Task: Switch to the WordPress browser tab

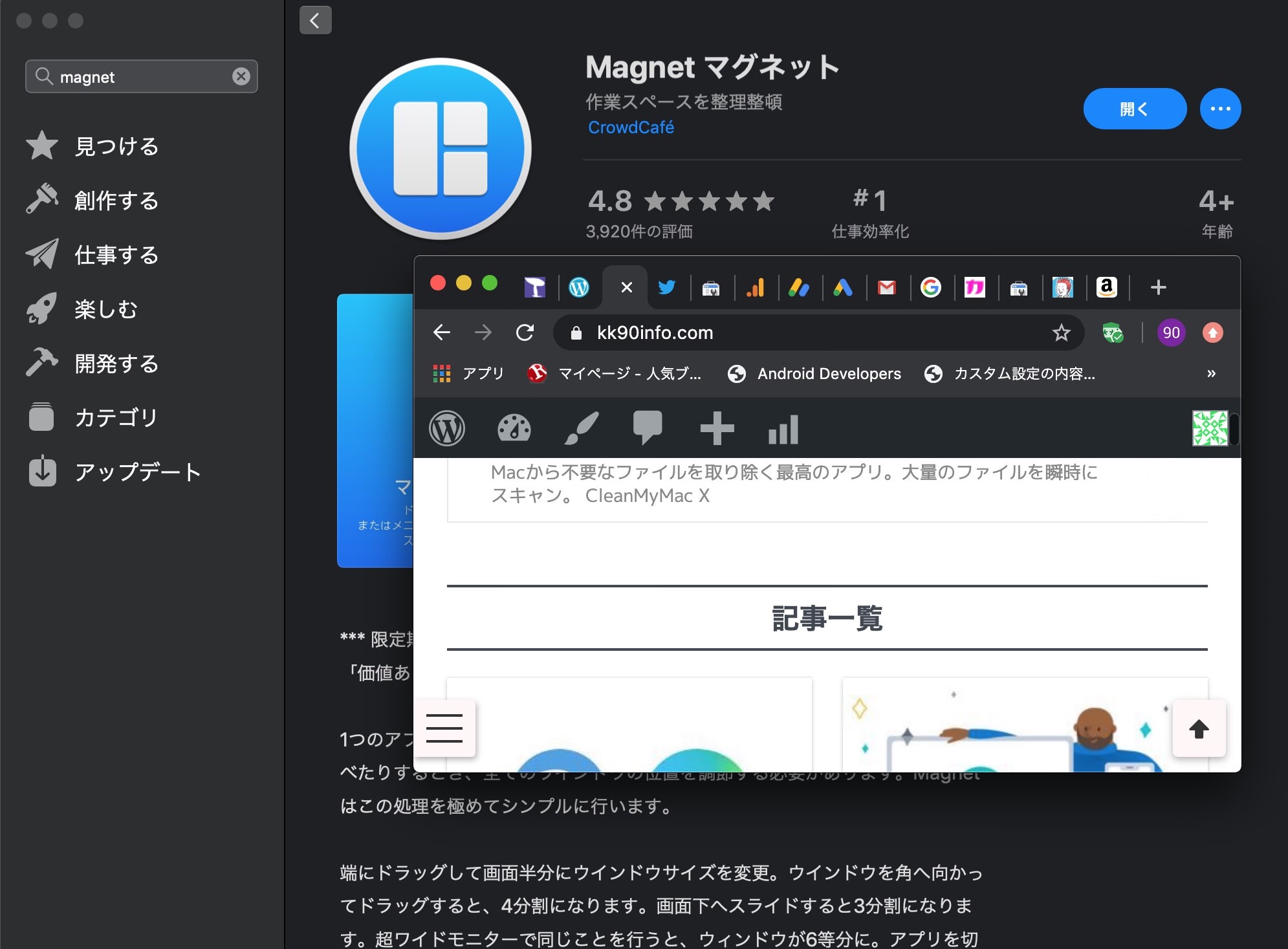Action: tap(579, 287)
